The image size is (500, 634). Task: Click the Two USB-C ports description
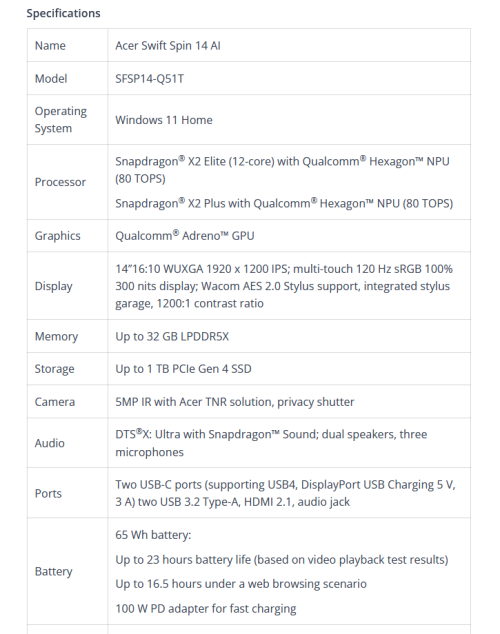[285, 493]
